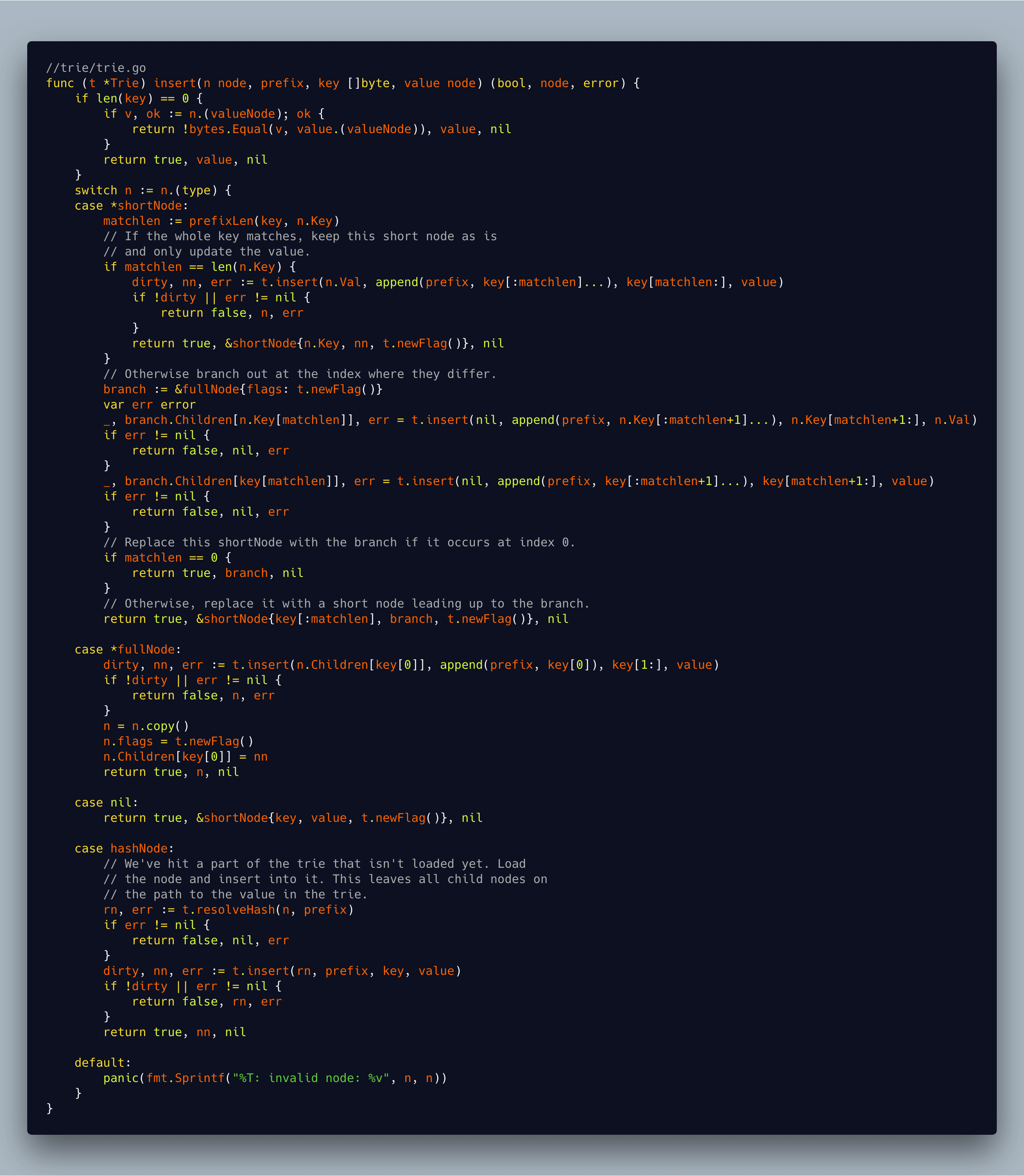
Task: Click 'return true, nn, nil' line
Action: (x=175, y=1033)
